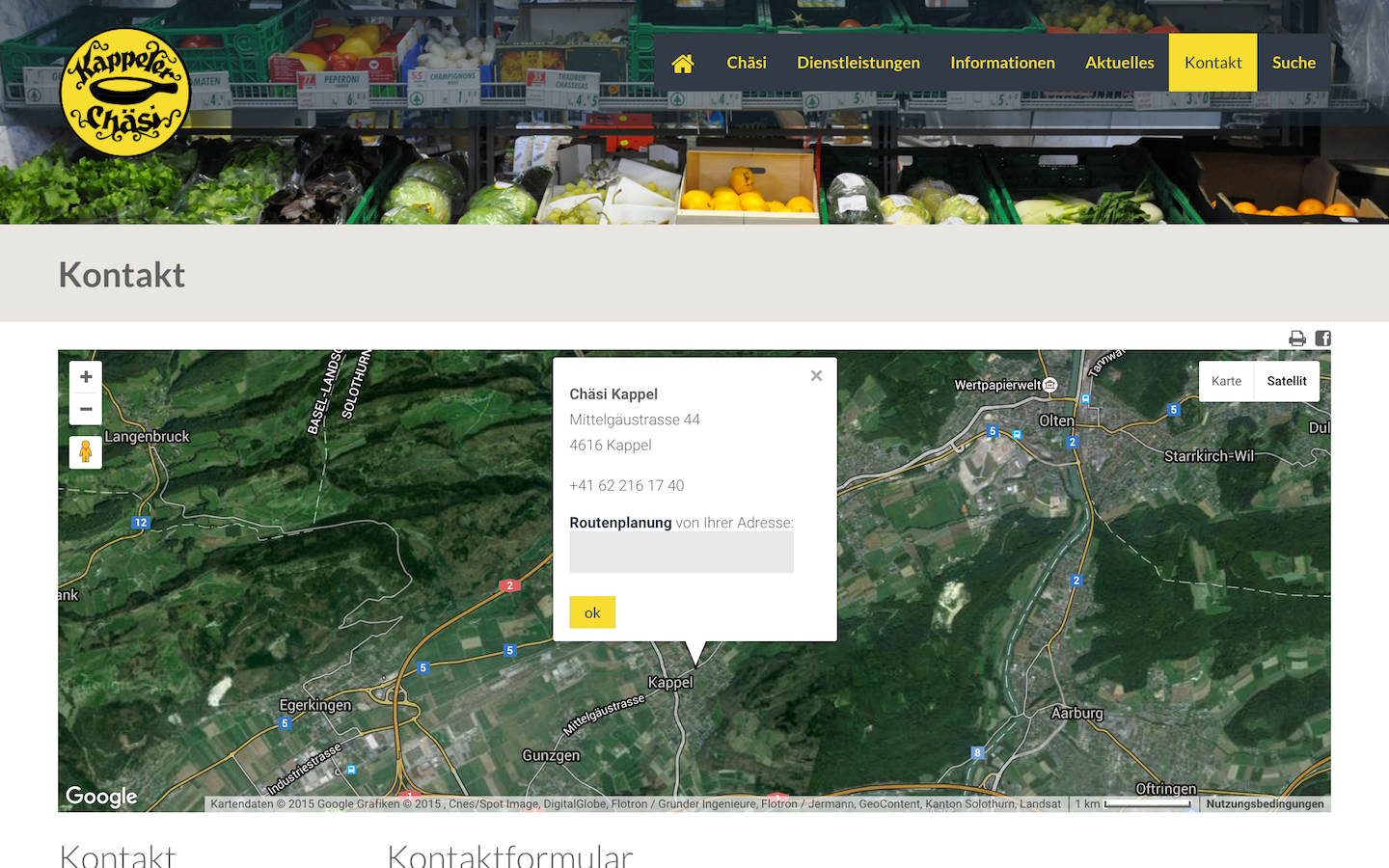This screenshot has height=868, width=1389.
Task: Expand the Aktuelles menu
Action: (1119, 63)
